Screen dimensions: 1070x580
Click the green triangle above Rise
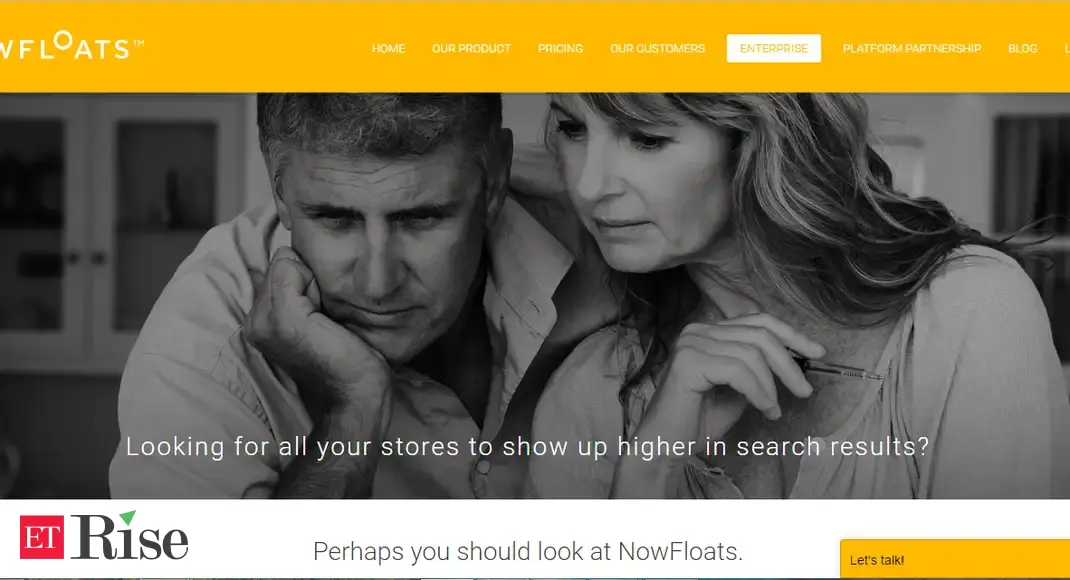pos(128,517)
